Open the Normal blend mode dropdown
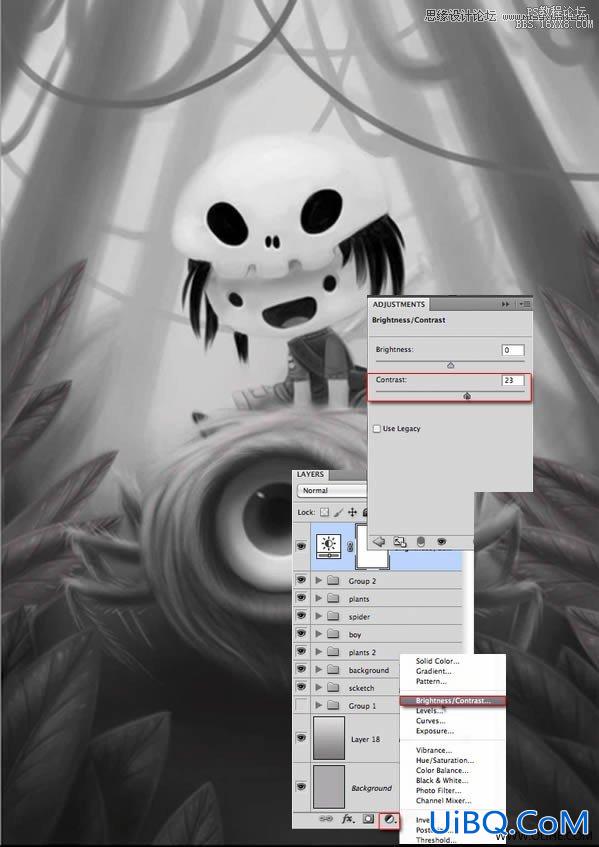The height and width of the screenshot is (847, 599). coord(332,491)
